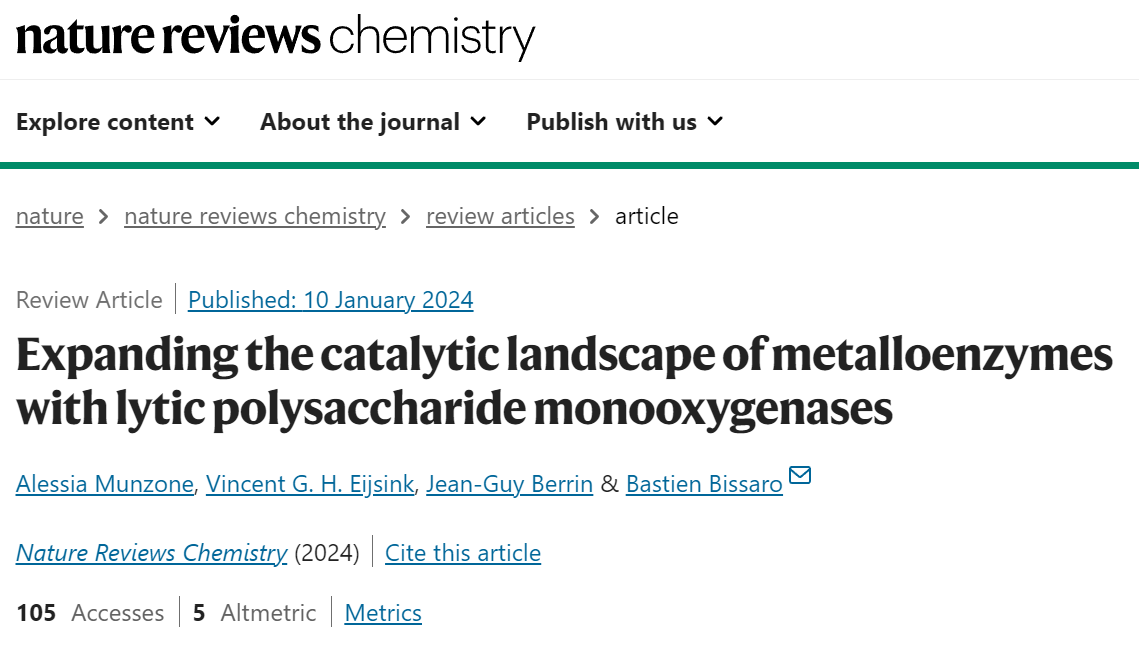This screenshot has height=646, width=1139.
Task: Click the chevron beside About the journal
Action: tap(478, 121)
